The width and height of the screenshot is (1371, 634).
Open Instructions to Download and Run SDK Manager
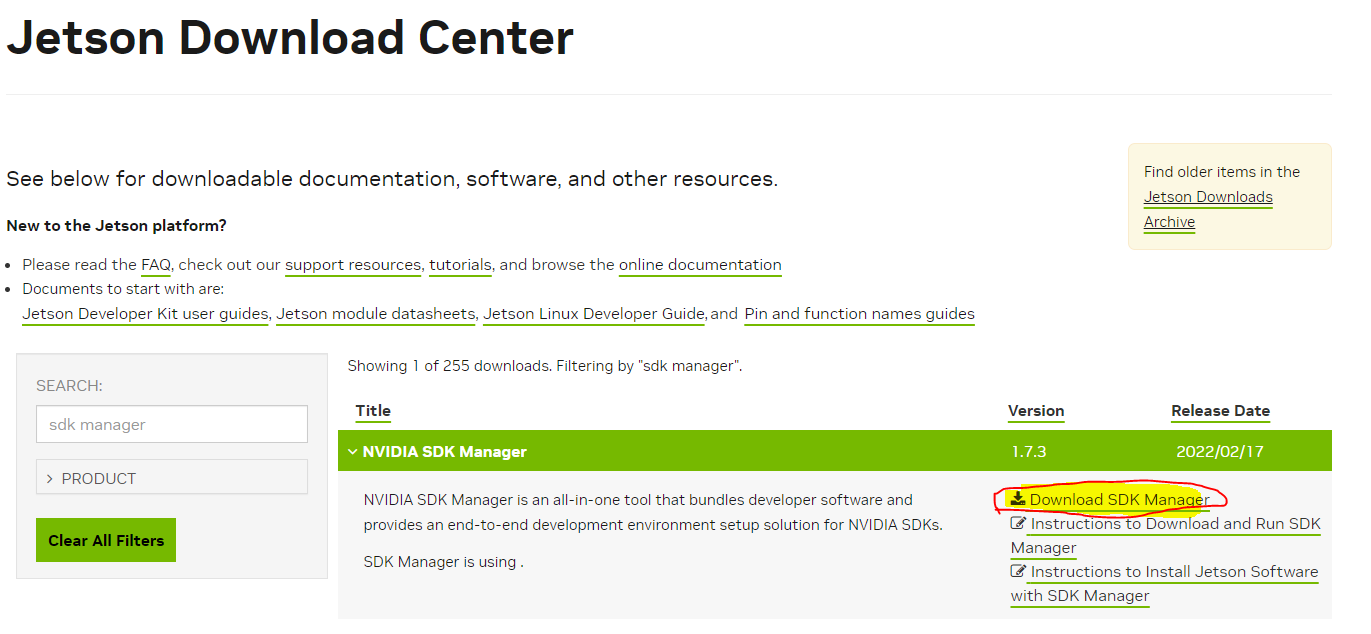tap(1165, 536)
